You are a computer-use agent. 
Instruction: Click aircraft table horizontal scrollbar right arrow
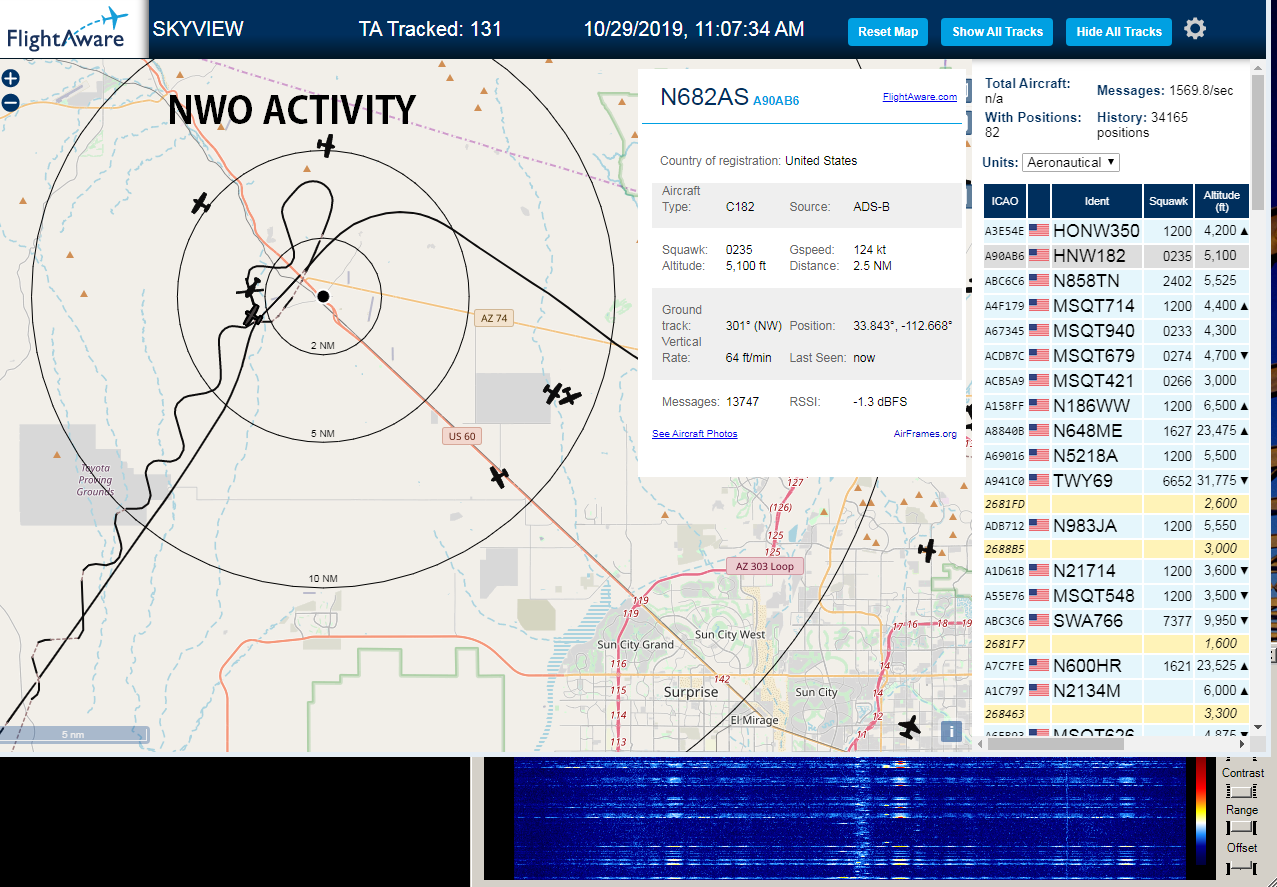tap(1243, 743)
